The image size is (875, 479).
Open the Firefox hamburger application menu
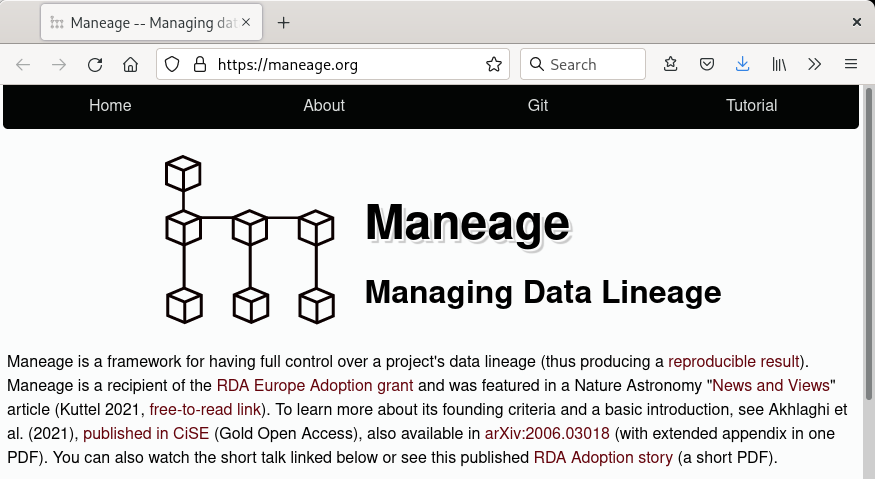click(x=851, y=64)
